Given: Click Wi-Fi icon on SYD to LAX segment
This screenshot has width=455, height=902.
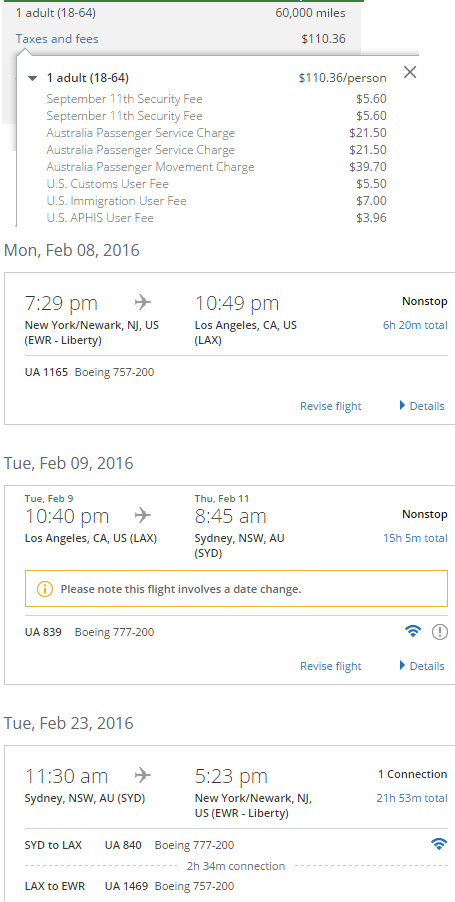Looking at the screenshot, I should (439, 844).
